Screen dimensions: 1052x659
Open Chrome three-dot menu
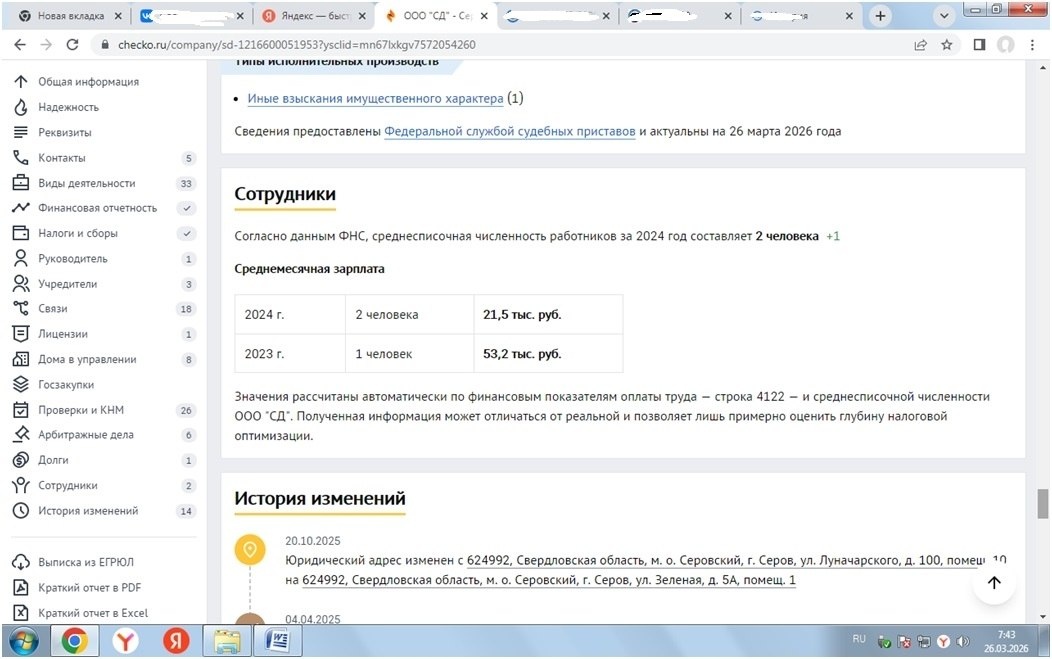point(1032,45)
